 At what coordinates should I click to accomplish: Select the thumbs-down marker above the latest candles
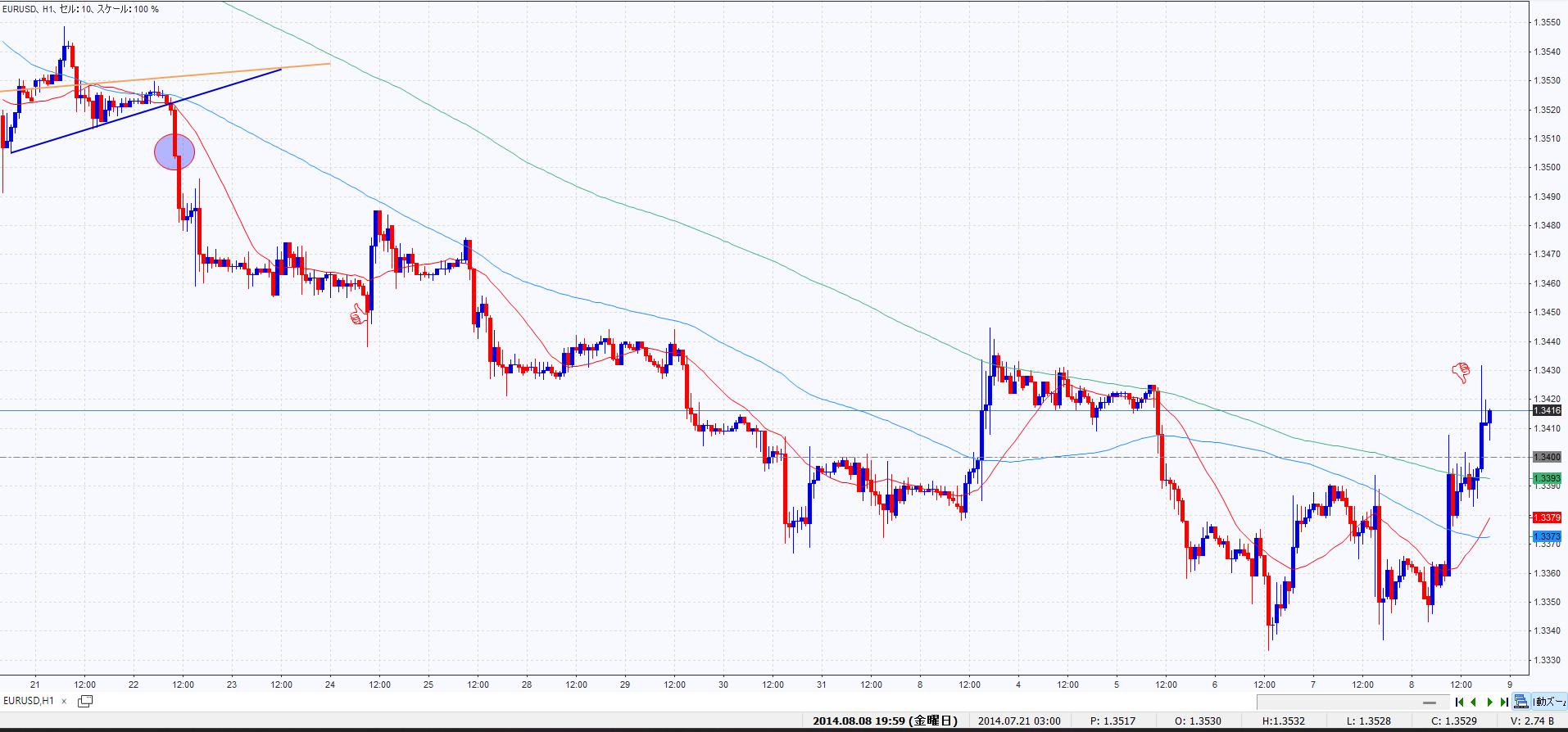click(x=1461, y=373)
